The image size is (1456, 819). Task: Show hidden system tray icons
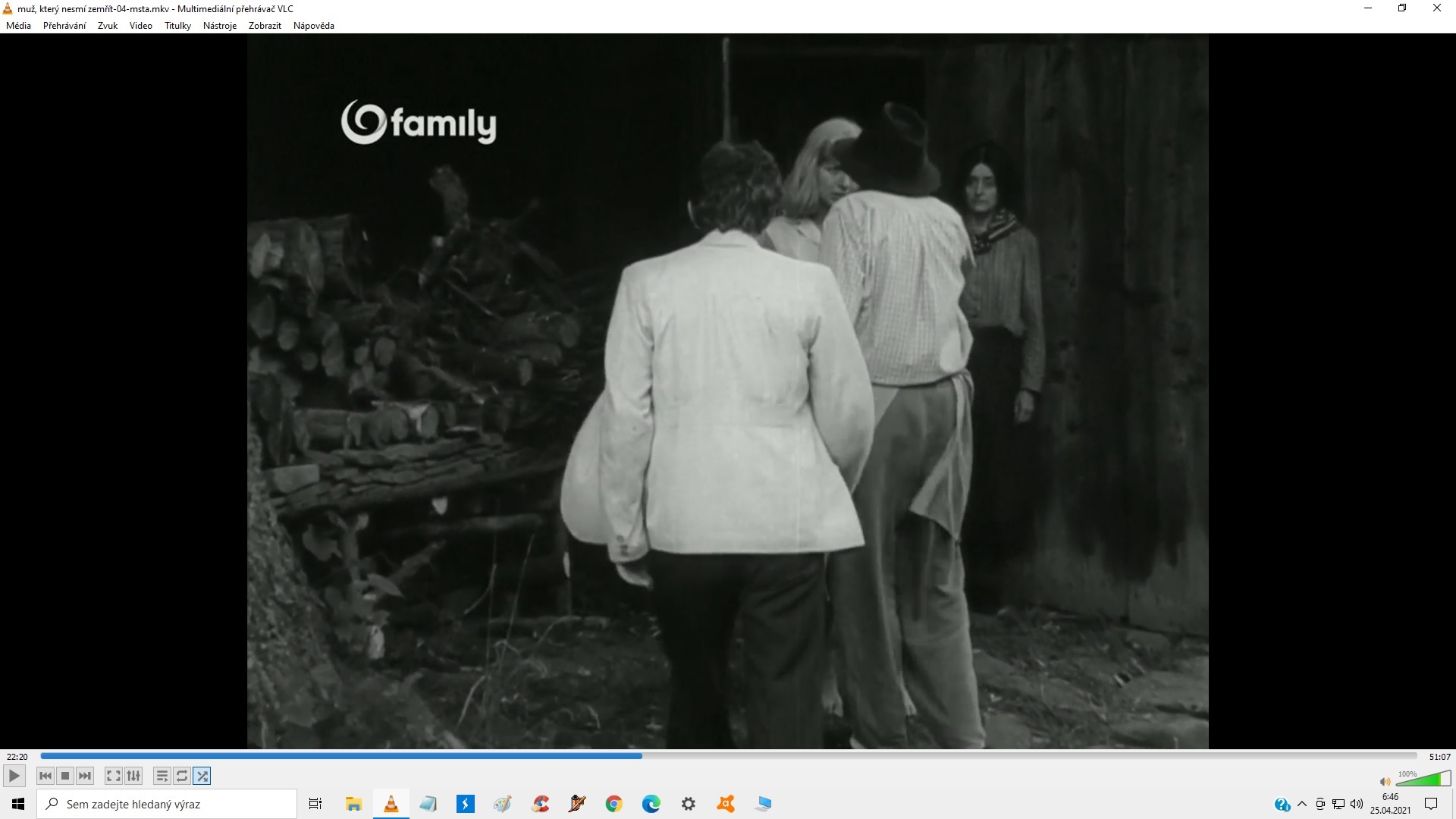point(1302,804)
